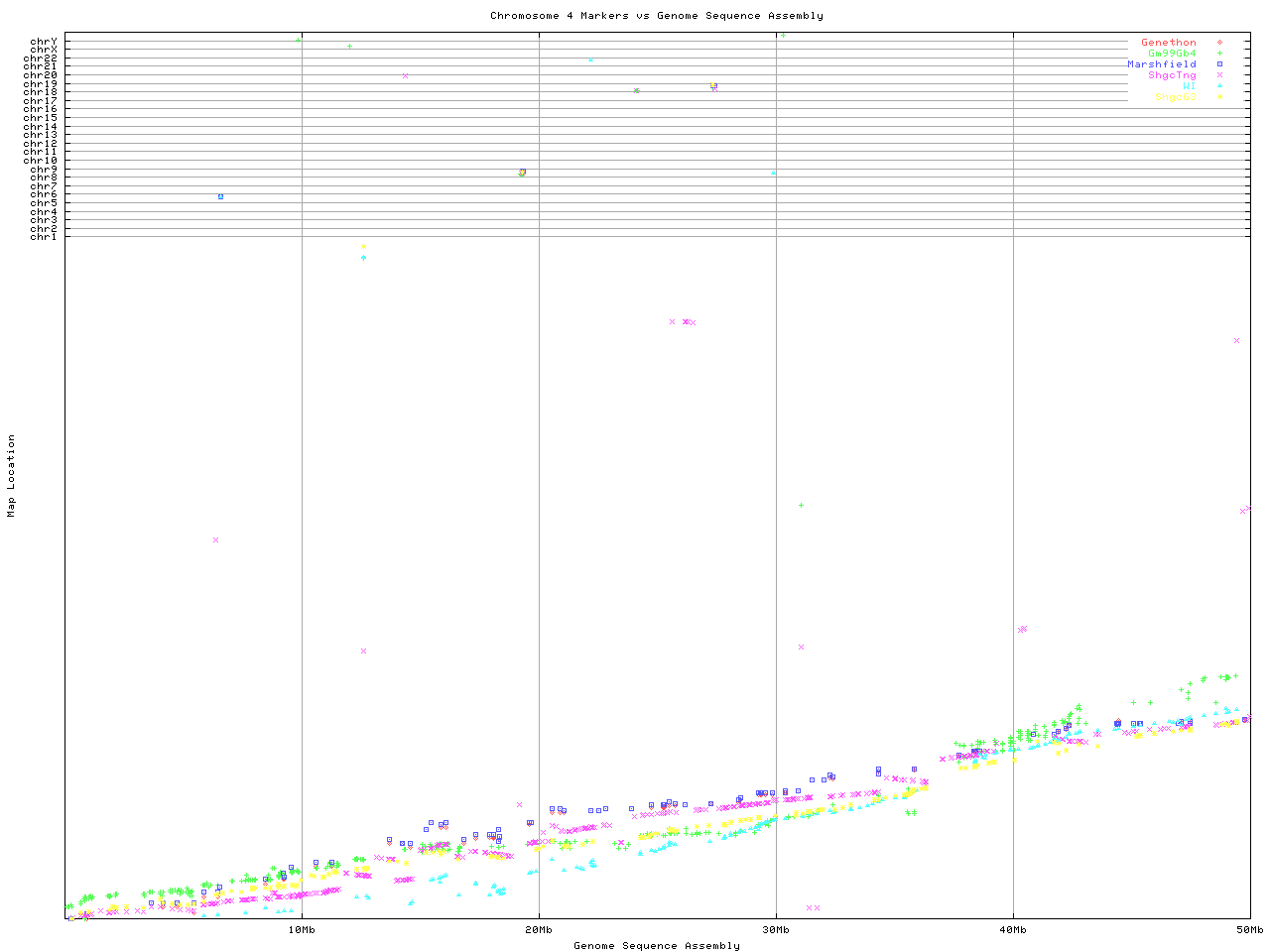The width and height of the screenshot is (1270, 952).
Task: Click the magenta ShgcTng cross legend marker
Action: (x=1219, y=75)
